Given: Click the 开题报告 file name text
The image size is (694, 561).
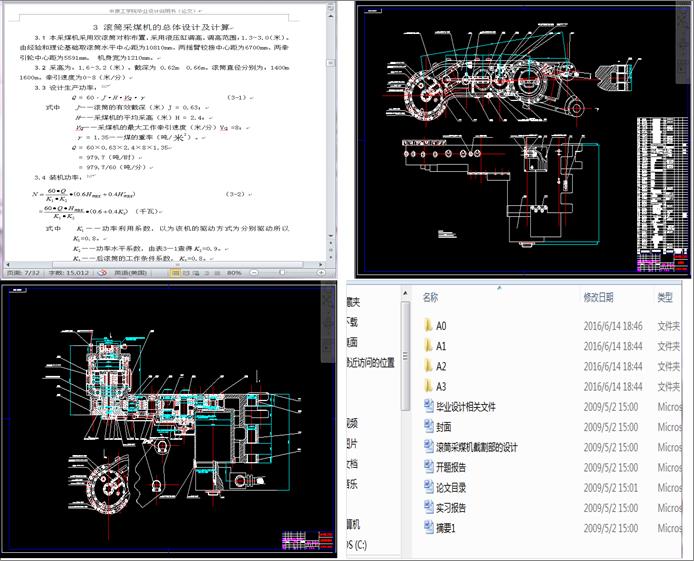Looking at the screenshot, I should pyautogui.click(x=451, y=467).
